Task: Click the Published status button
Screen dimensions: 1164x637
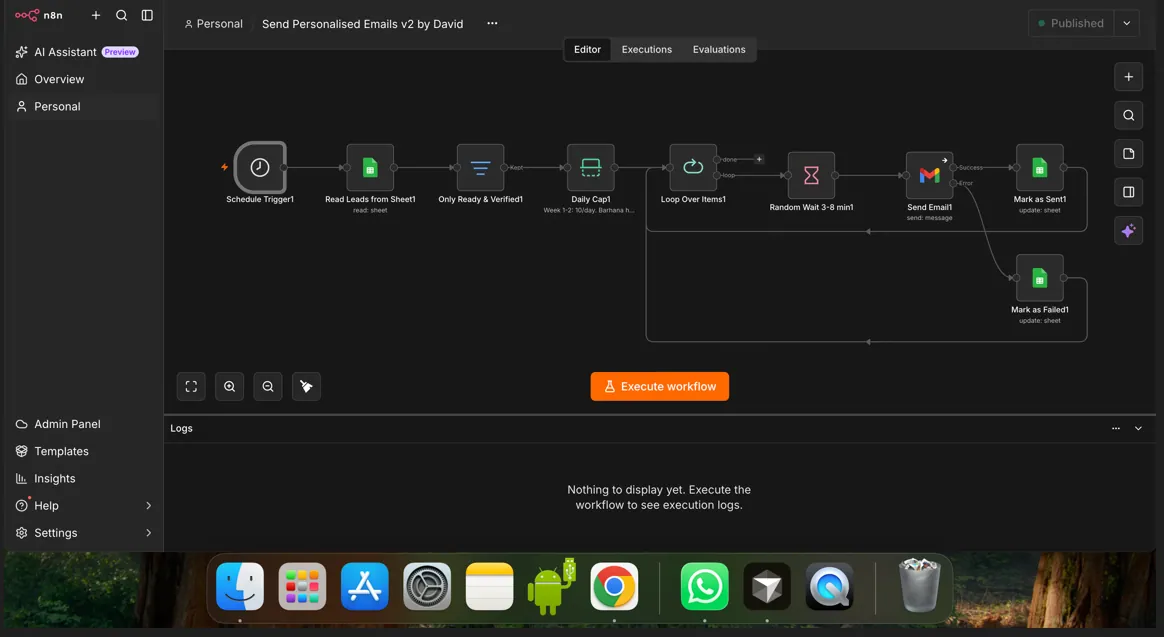Action: [1071, 23]
